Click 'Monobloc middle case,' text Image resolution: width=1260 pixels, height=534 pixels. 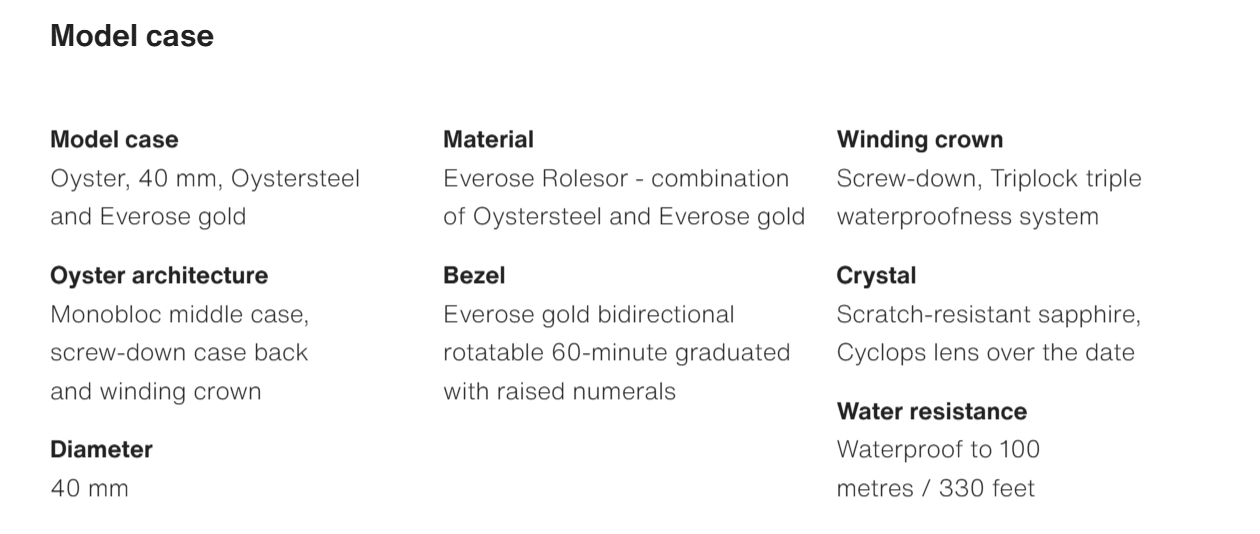click(180, 314)
